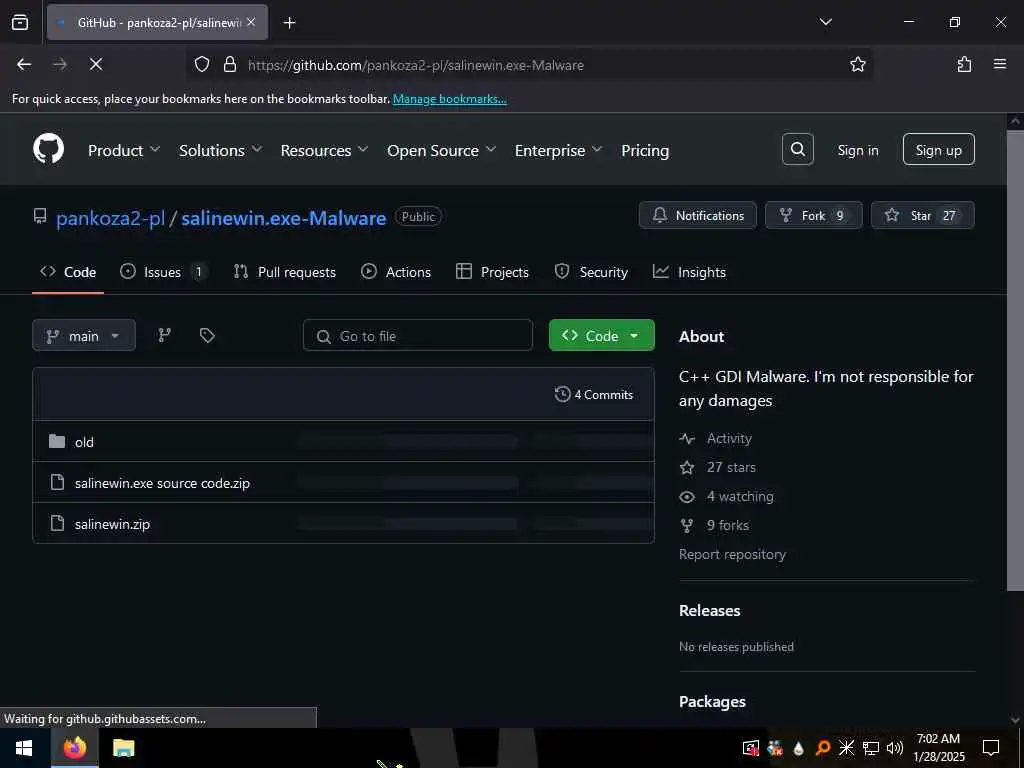
Task: Open salinewin.exe-Malware repository title link
Action: [283, 218]
